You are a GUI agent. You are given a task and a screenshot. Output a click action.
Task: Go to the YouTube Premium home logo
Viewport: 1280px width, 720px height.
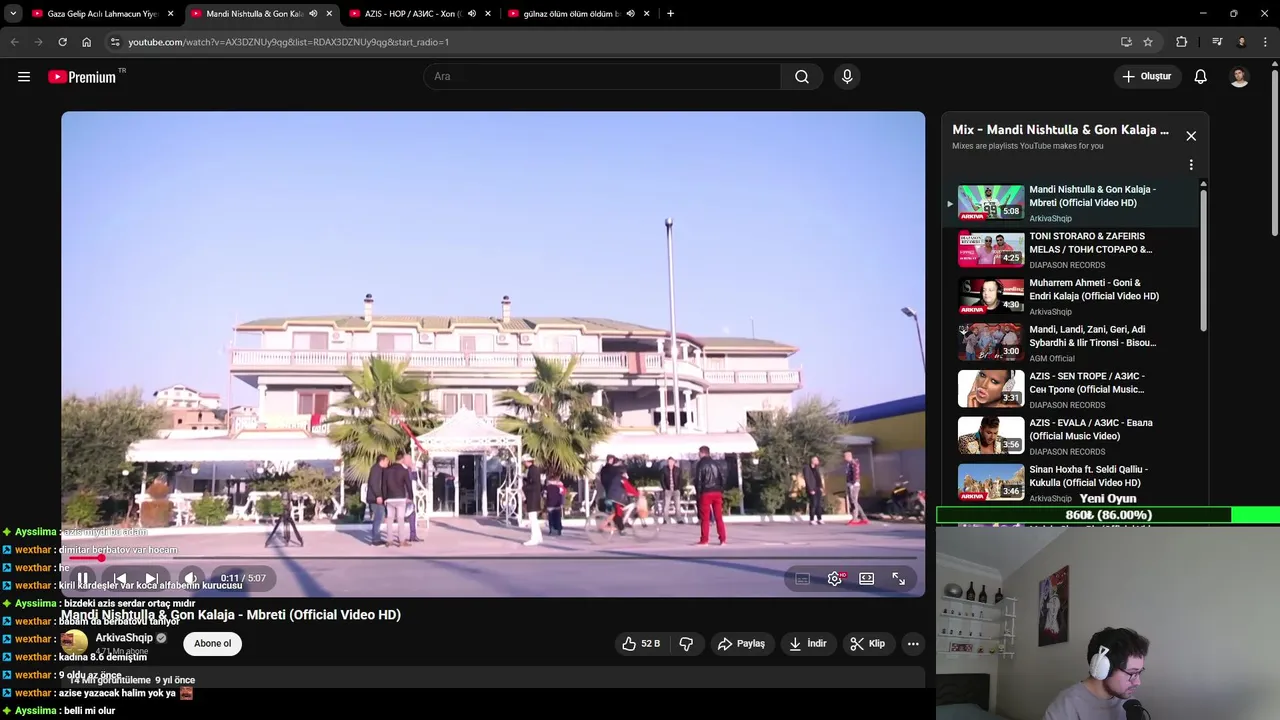(82, 77)
